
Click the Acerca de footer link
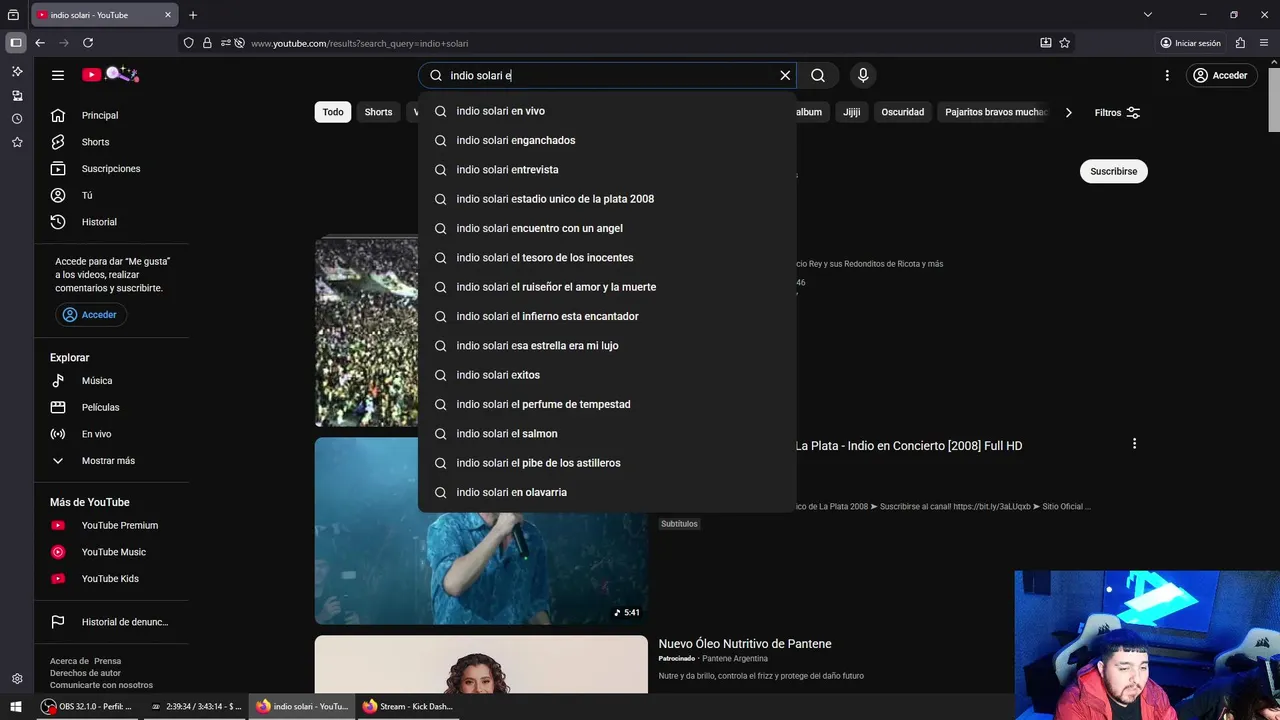pyautogui.click(x=69, y=661)
